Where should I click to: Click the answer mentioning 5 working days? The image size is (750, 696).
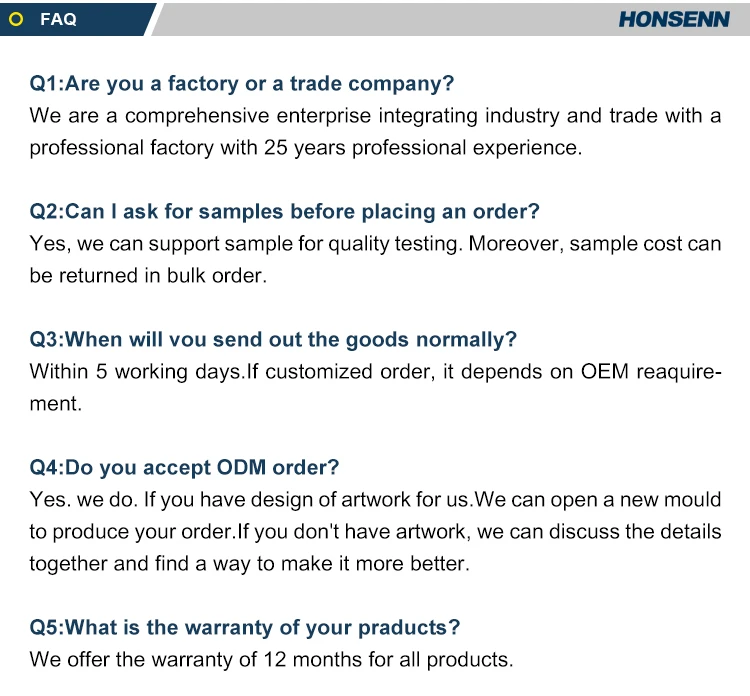375,372
